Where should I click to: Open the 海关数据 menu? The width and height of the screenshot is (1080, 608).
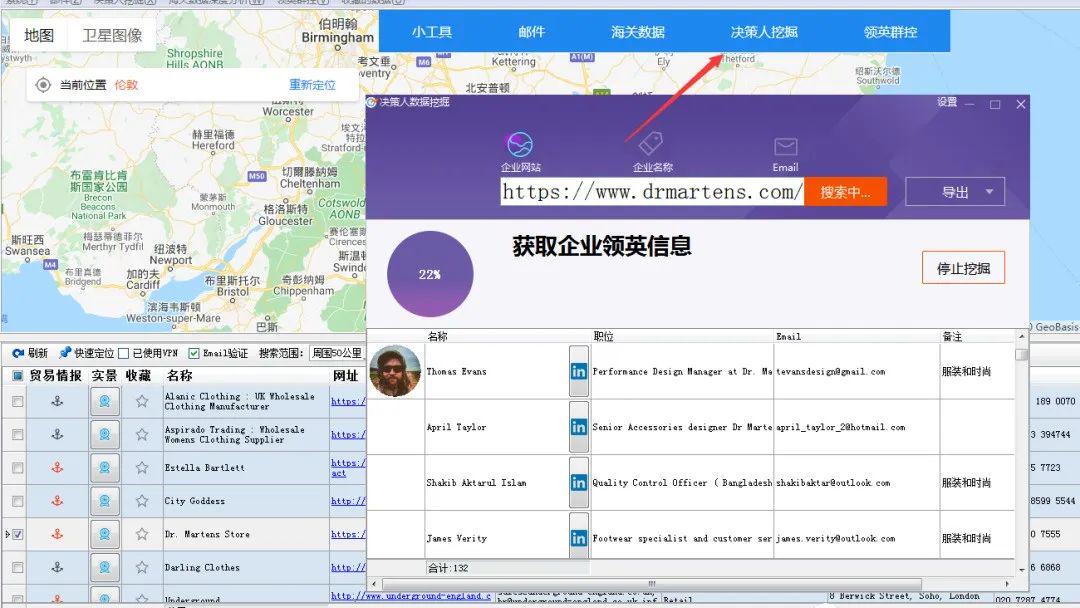click(x=637, y=32)
